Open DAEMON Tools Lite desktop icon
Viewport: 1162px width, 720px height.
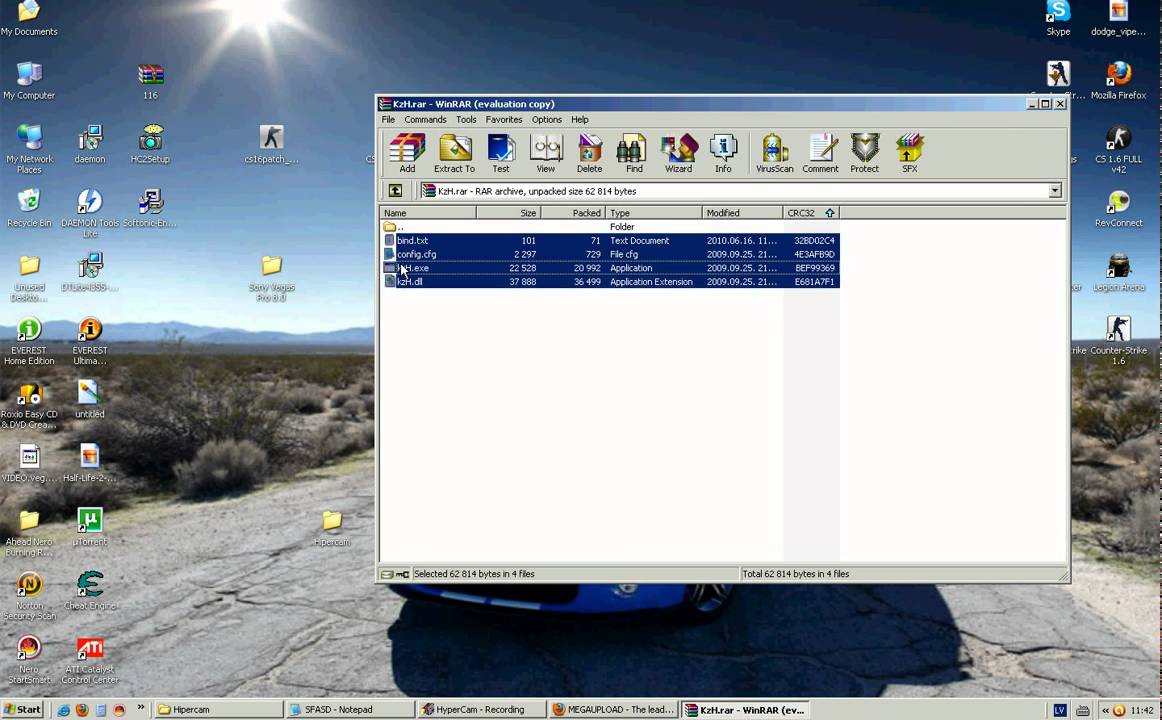click(90, 213)
